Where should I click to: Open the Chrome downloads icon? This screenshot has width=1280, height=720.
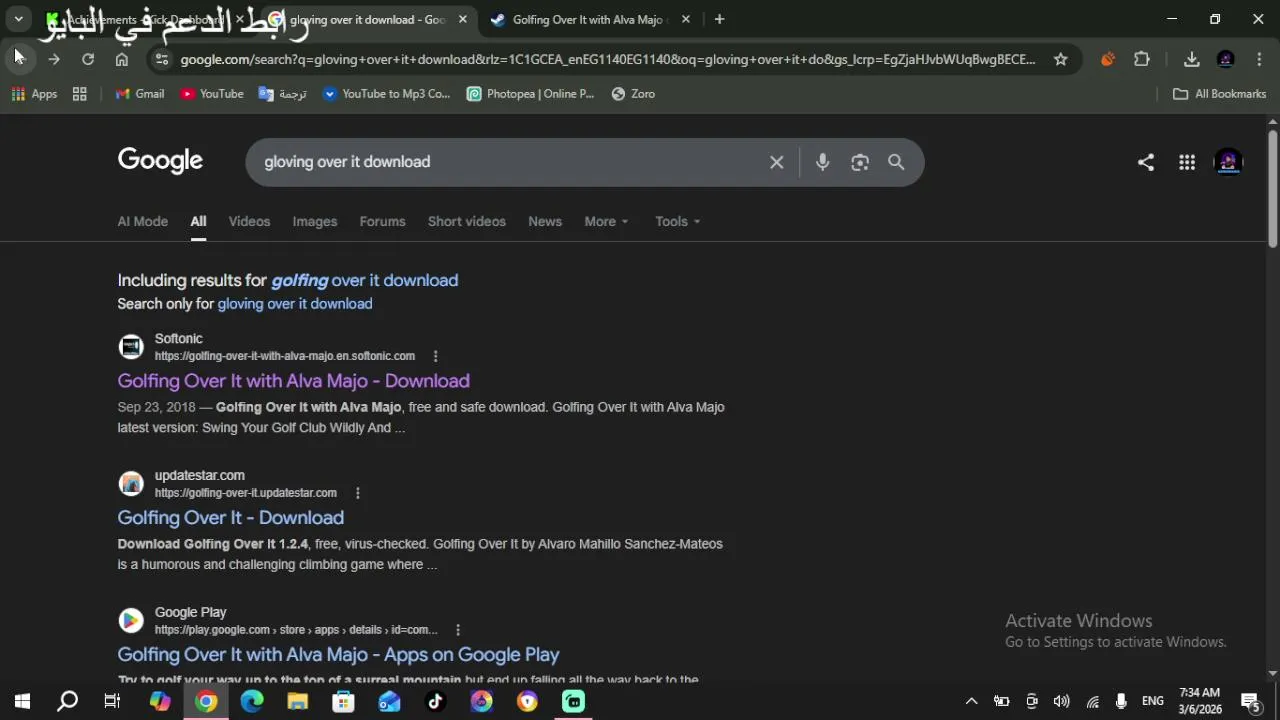click(1192, 59)
